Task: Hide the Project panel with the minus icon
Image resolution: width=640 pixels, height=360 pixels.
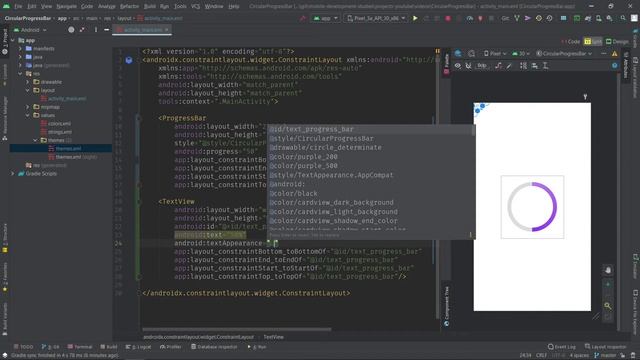Action: pos(107,30)
